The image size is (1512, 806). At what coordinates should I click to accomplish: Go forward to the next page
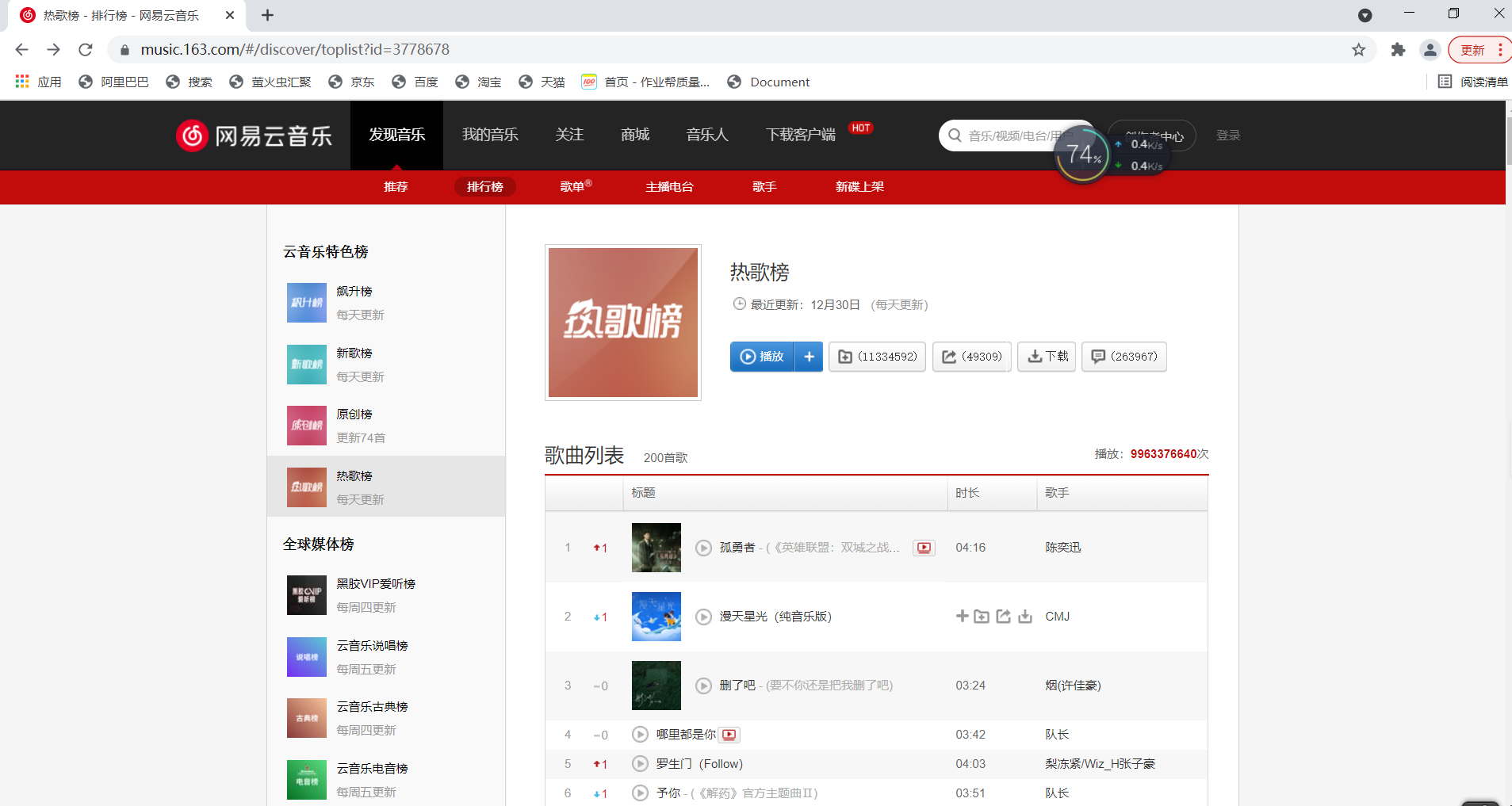pyautogui.click(x=53, y=50)
